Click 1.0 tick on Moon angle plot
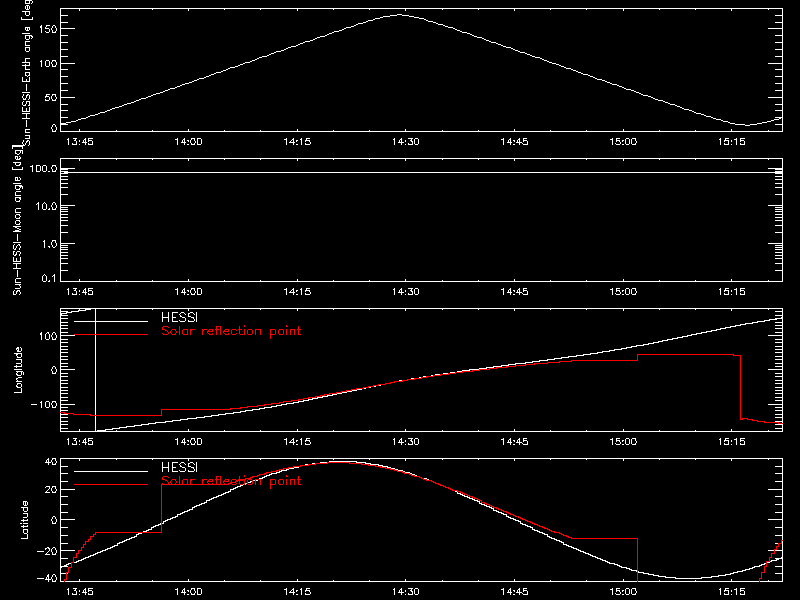The width and height of the screenshot is (800, 600). (49, 244)
